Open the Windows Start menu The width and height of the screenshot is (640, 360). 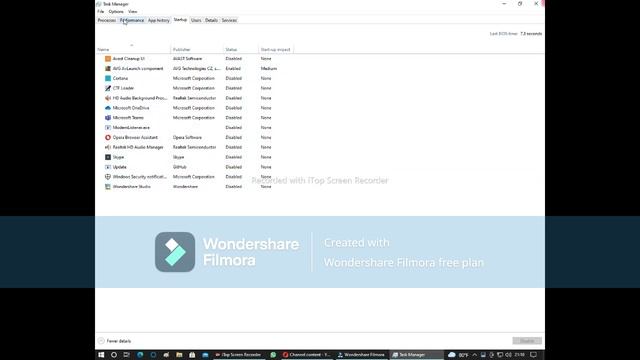pos(101,355)
